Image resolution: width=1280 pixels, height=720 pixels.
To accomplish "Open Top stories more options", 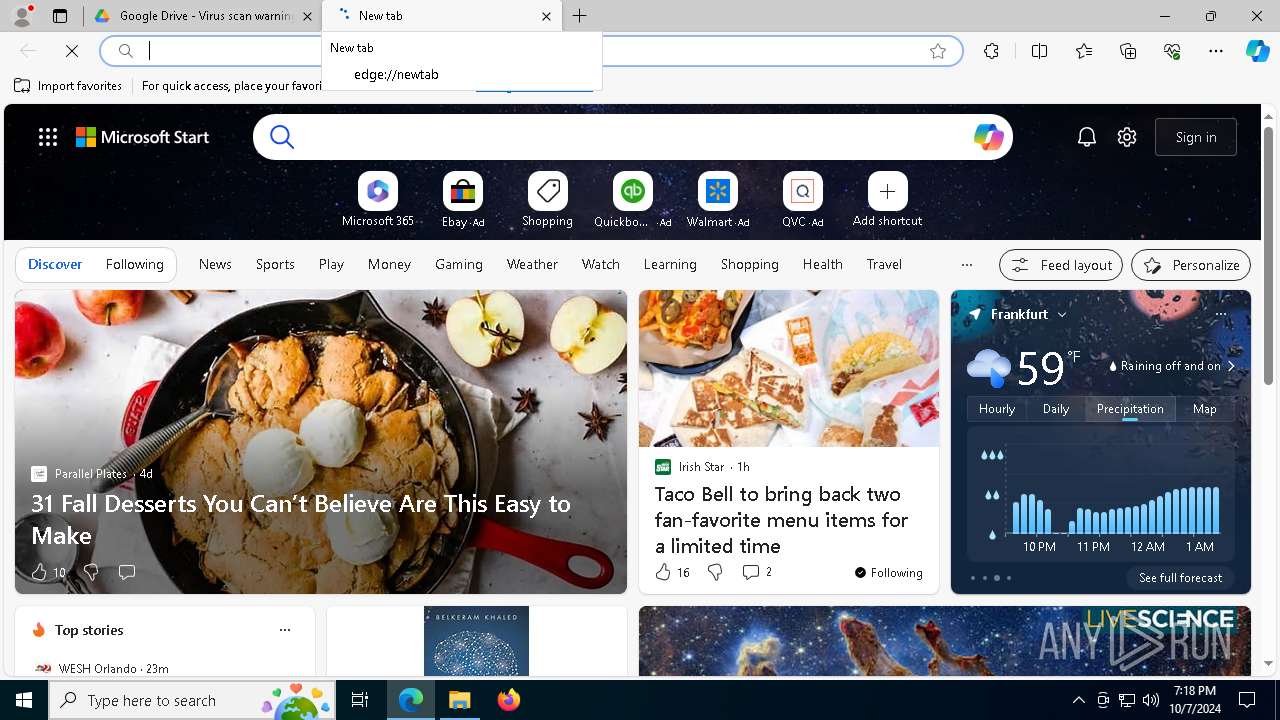I will (285, 630).
